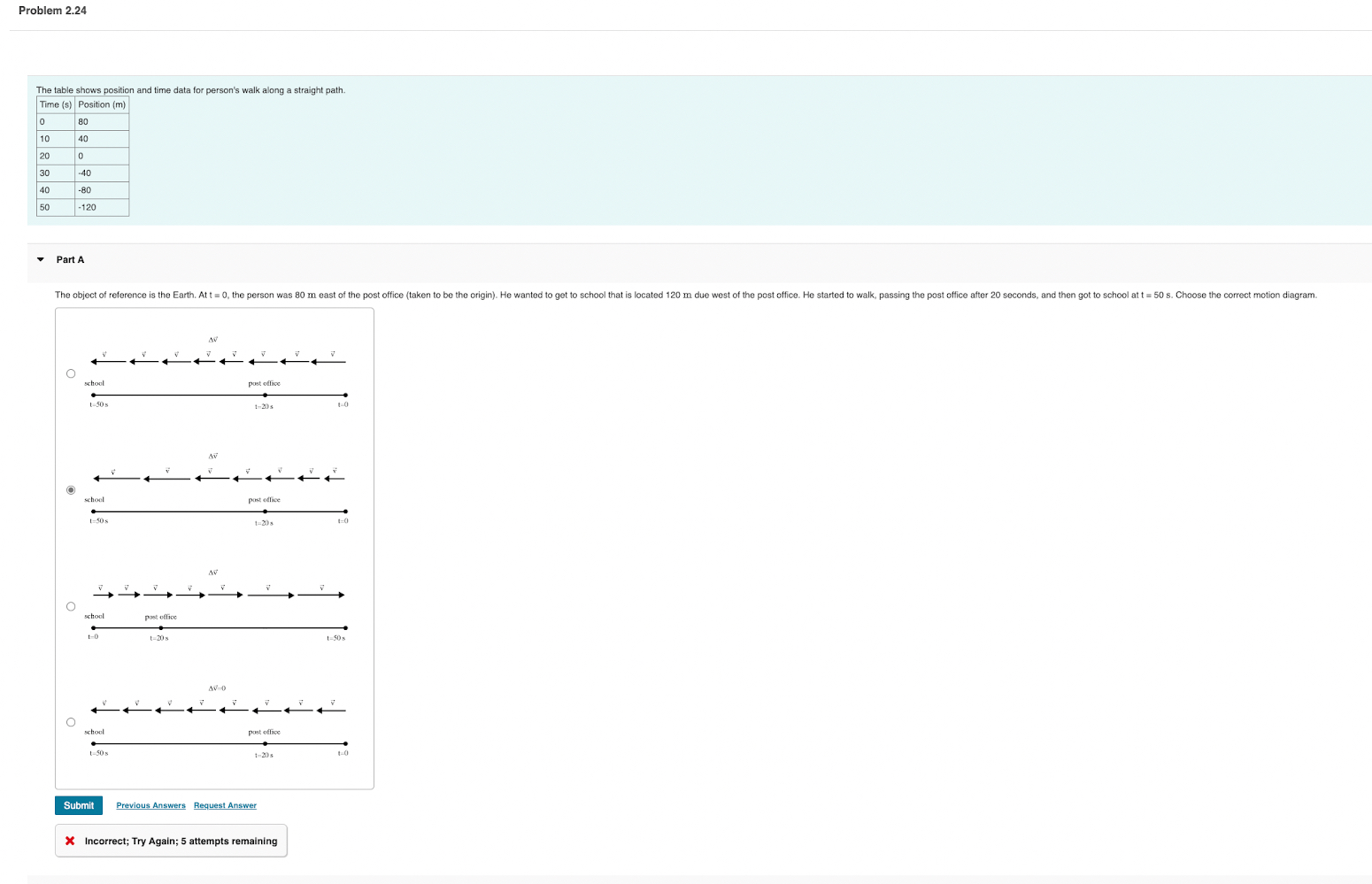This screenshot has width=1372, height=884.
Task: Click the Problem 2.24 title
Action: [x=51, y=10]
